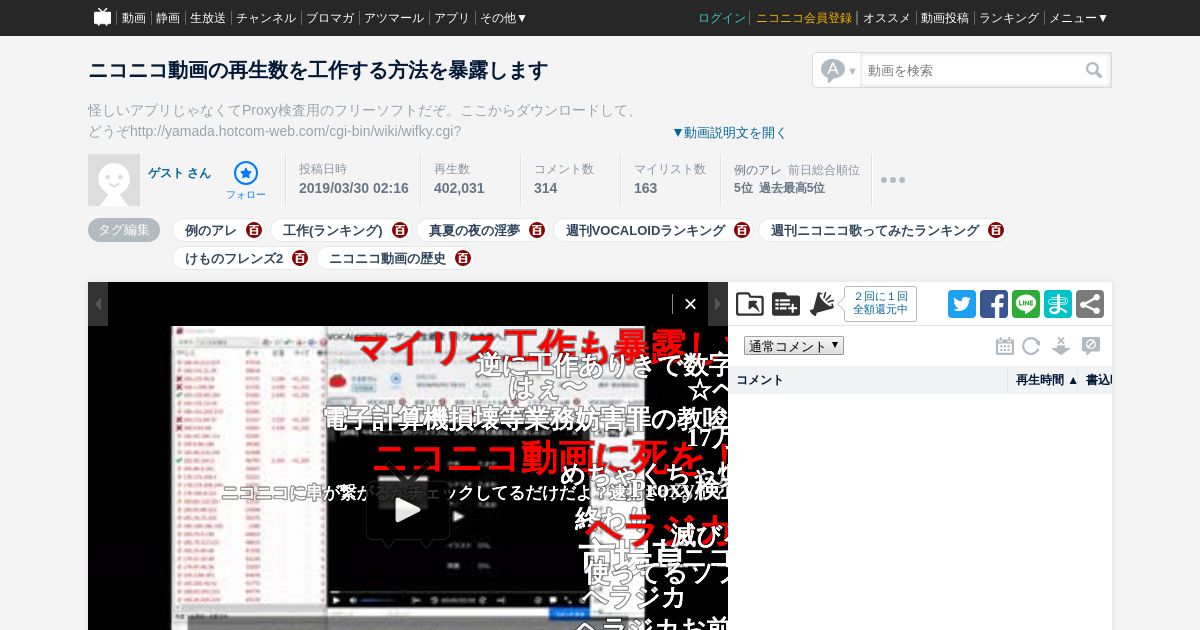The image size is (1200, 630).
Task: Open dictionary icon for 週刊ニコニコ歌ってみたランキング tag
Action: point(996,230)
